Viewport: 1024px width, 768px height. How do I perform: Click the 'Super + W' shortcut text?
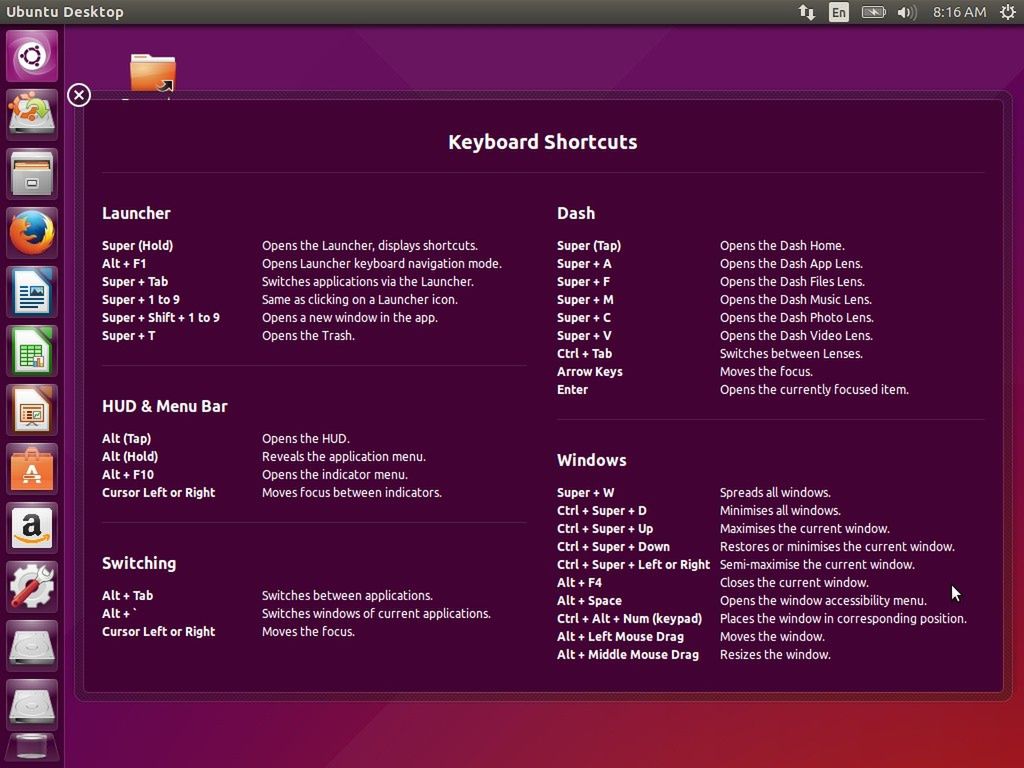point(586,492)
